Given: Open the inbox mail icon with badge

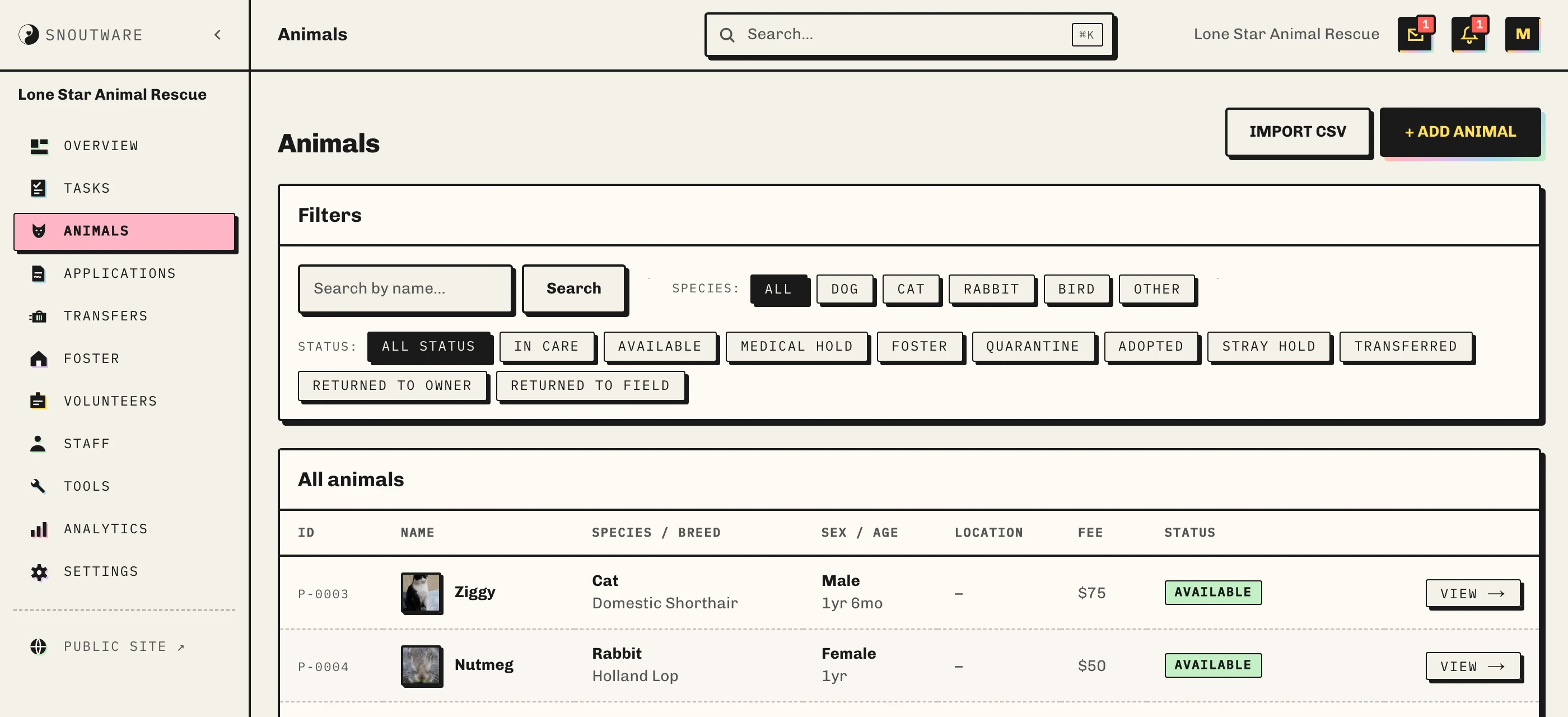Looking at the screenshot, I should point(1415,35).
